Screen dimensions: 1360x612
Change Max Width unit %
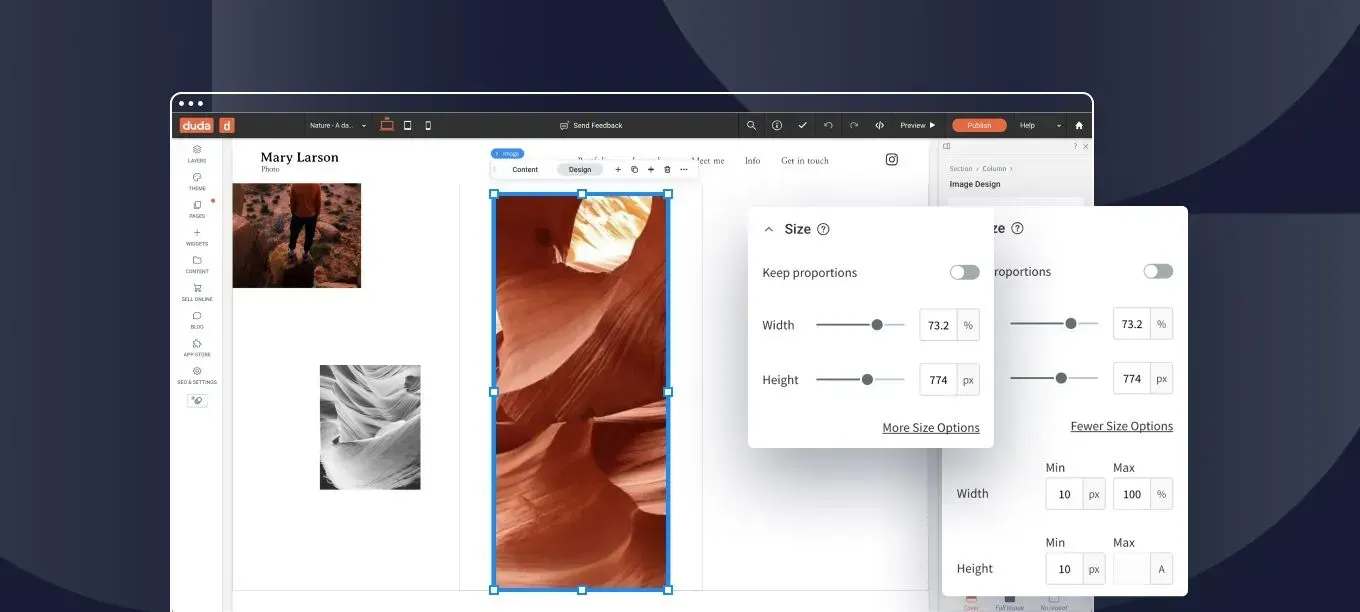[1161, 494]
